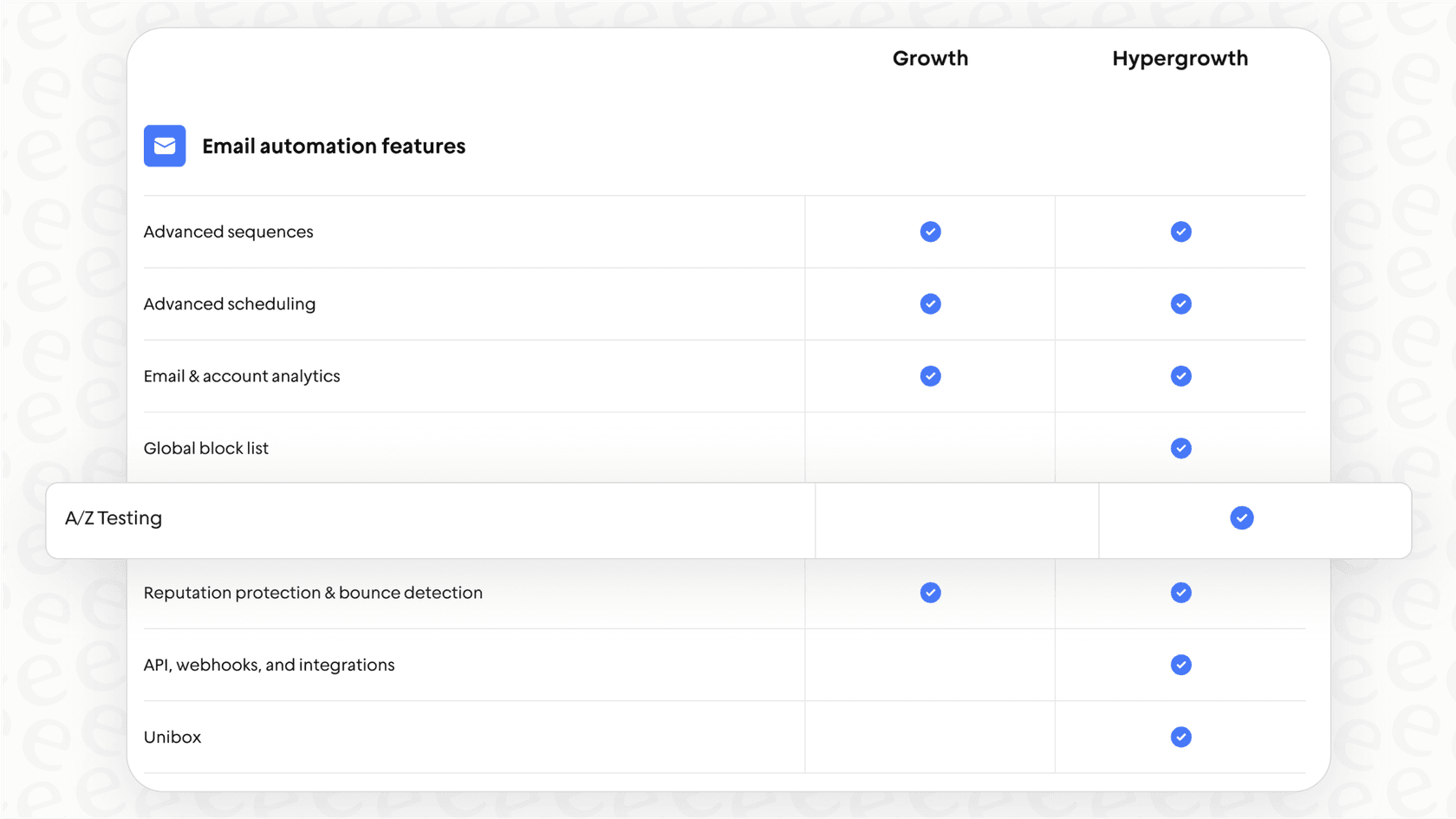
Task: Click the Global block list label
Action: point(206,448)
